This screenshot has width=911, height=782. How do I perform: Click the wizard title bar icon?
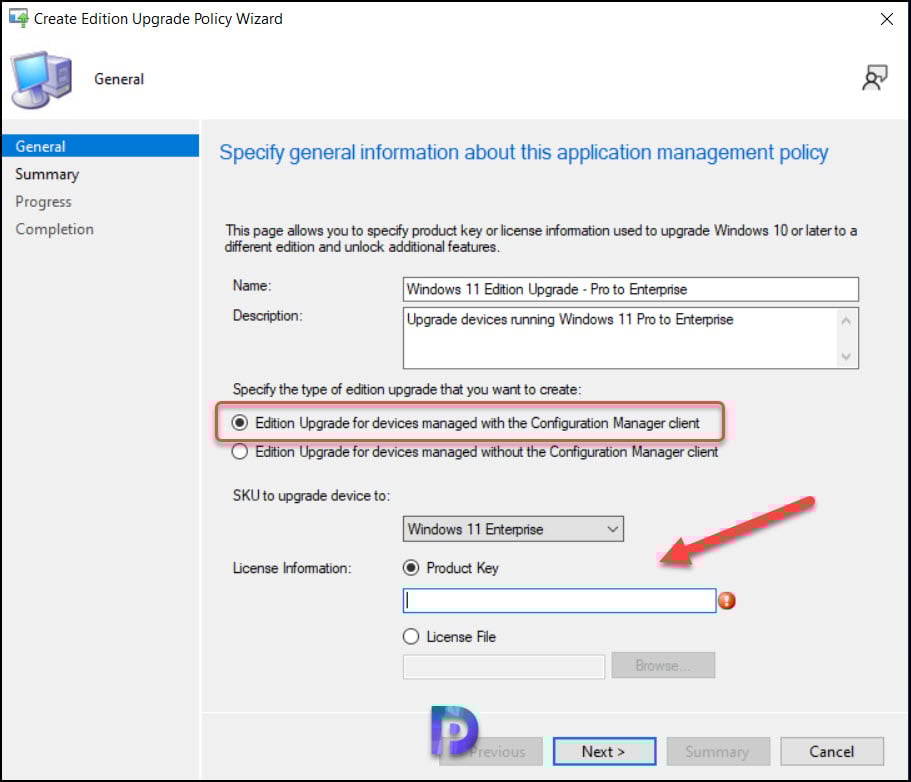pyautogui.click(x=18, y=18)
